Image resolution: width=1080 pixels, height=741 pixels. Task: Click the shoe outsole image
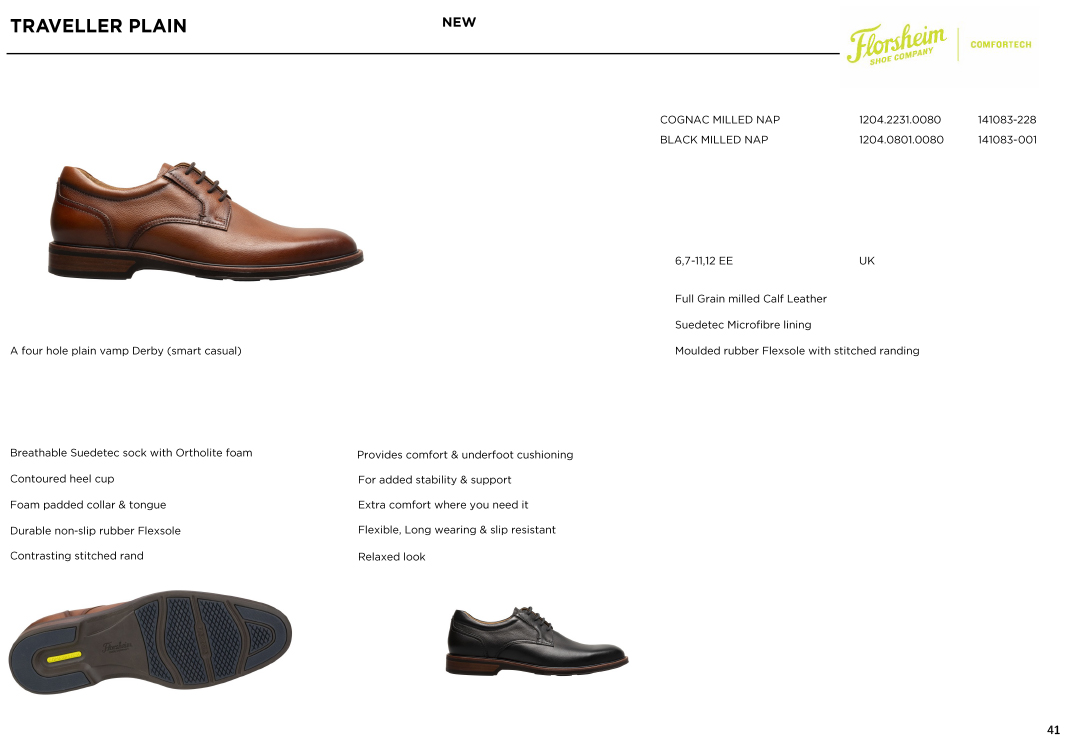[150, 641]
